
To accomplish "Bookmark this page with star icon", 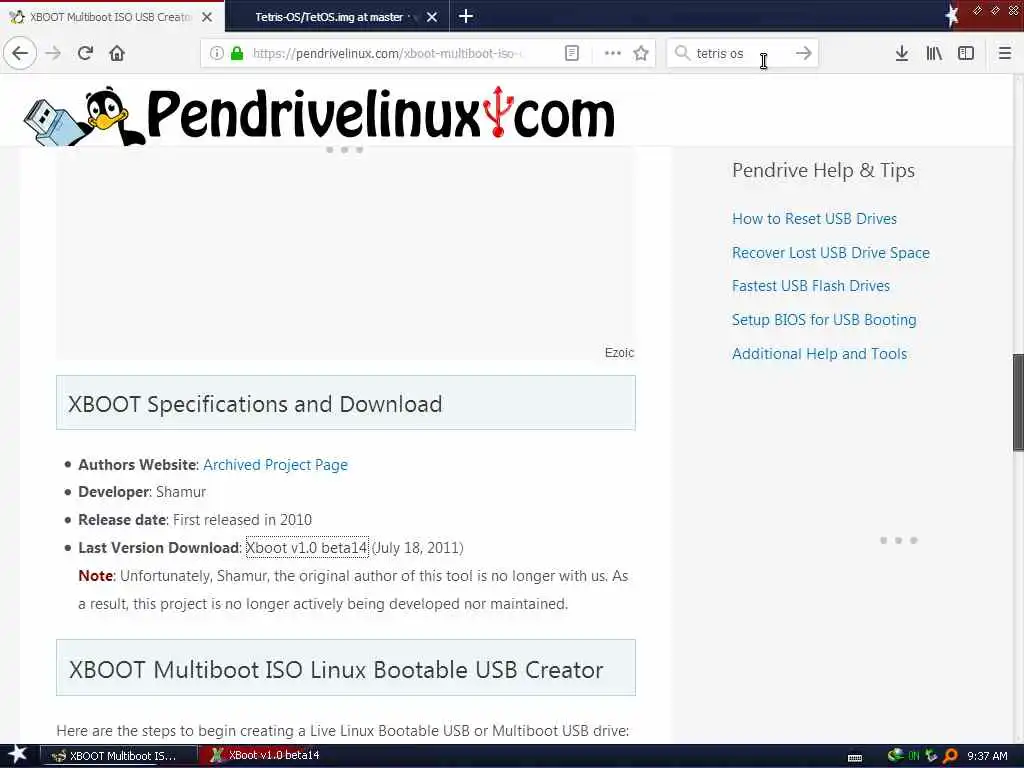I will [x=641, y=53].
